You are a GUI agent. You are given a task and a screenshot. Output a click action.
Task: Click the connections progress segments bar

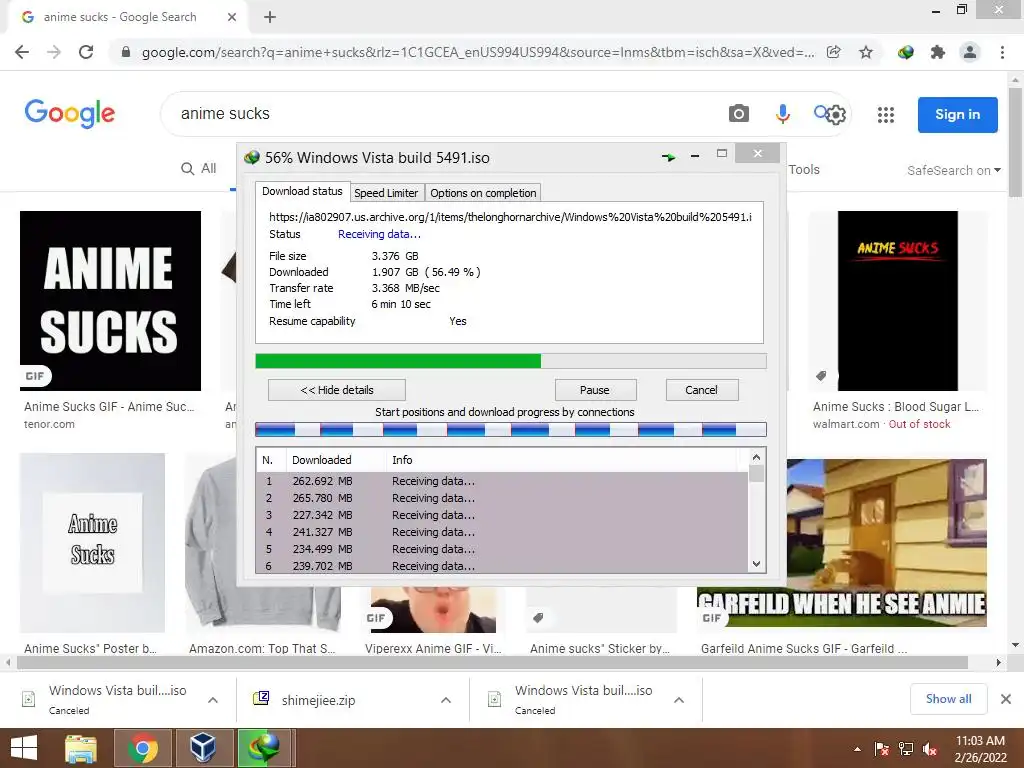click(x=511, y=429)
